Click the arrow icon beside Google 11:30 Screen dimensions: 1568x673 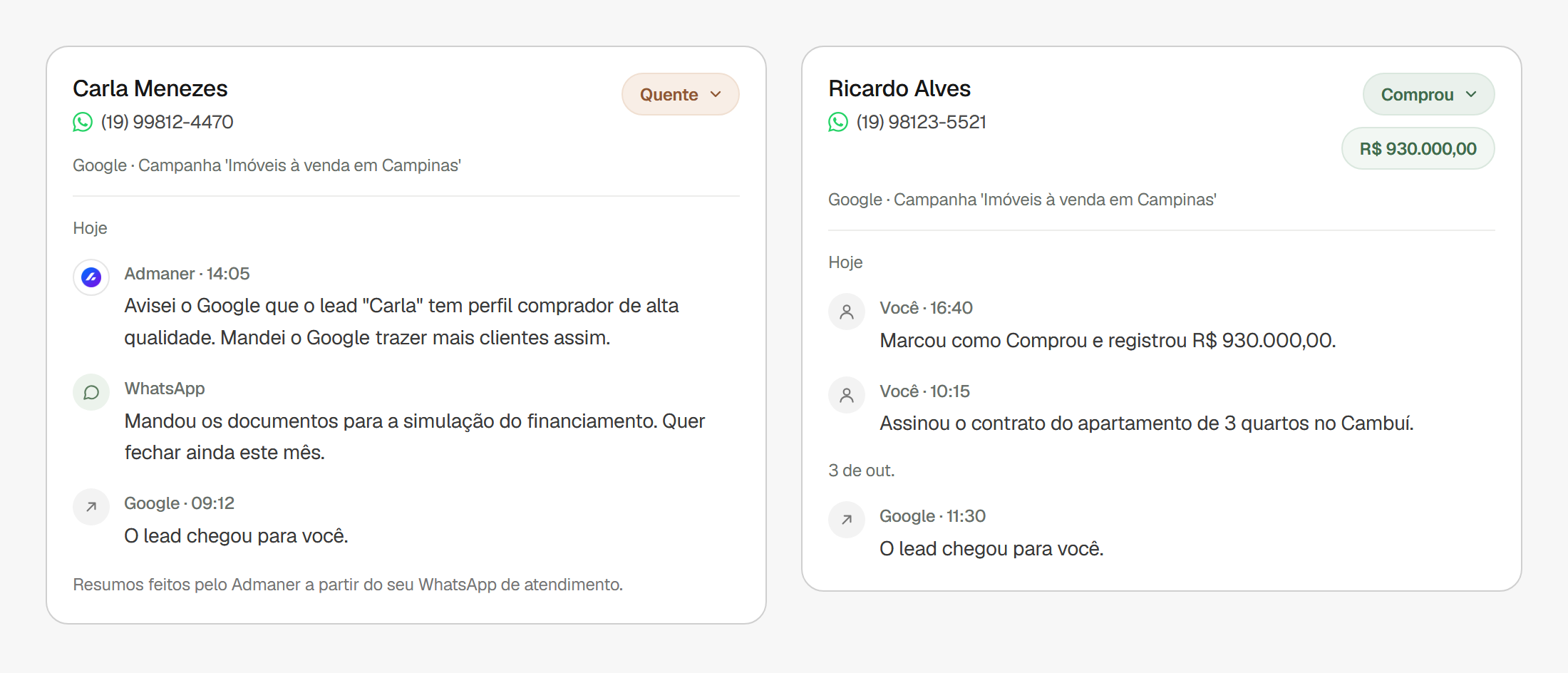click(x=847, y=520)
